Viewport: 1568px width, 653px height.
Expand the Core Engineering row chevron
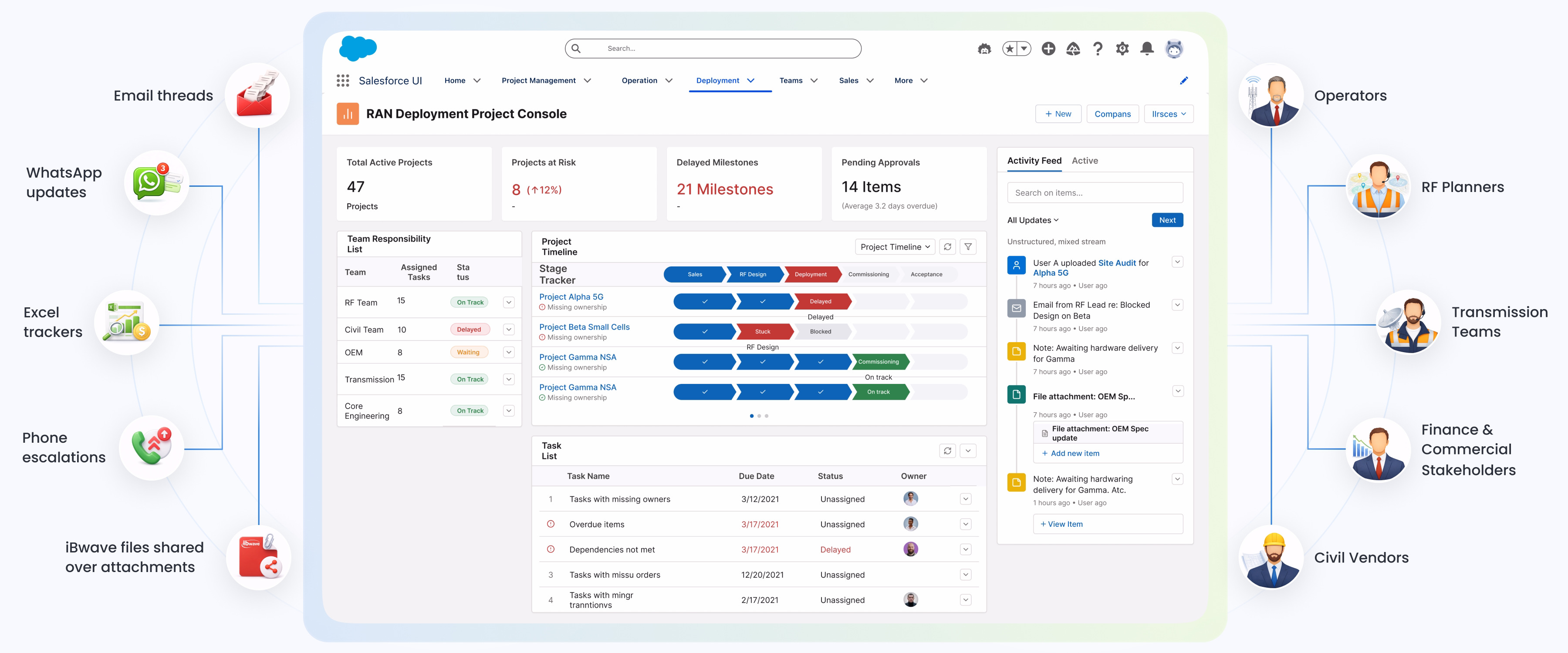(509, 411)
